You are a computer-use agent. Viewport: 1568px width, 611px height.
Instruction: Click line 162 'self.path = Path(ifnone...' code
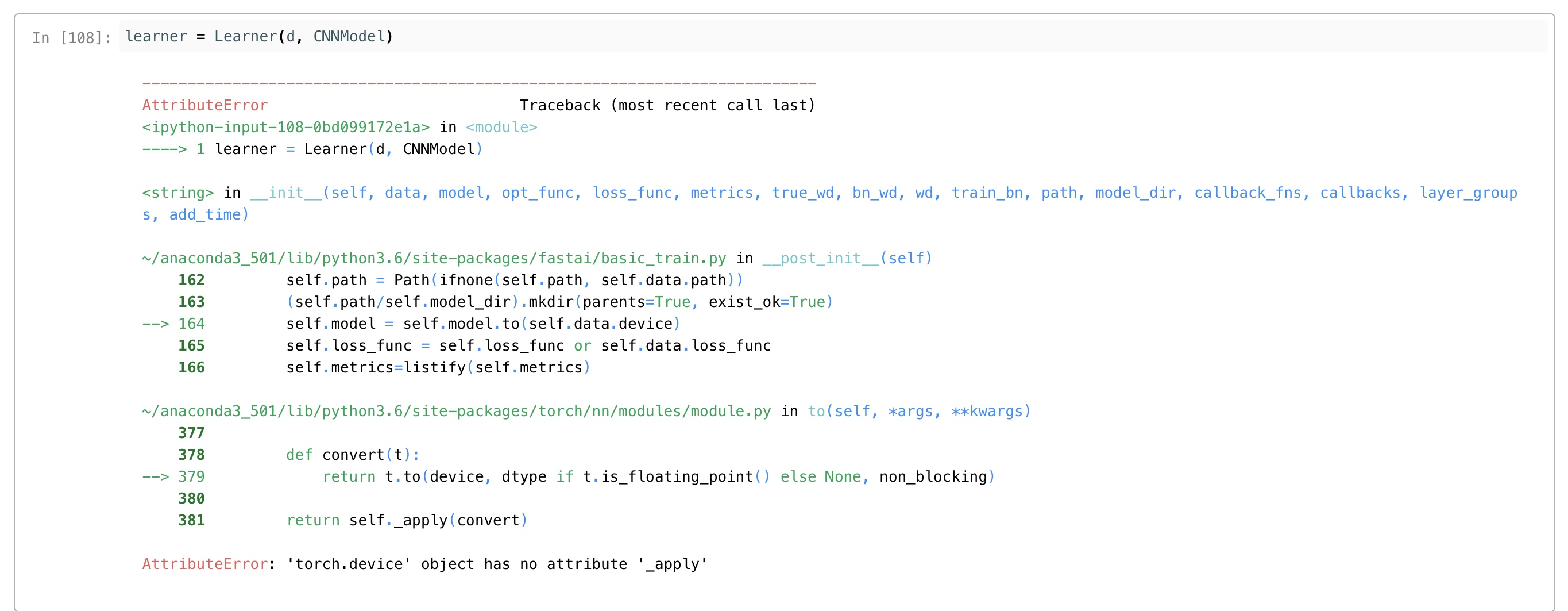coord(515,280)
